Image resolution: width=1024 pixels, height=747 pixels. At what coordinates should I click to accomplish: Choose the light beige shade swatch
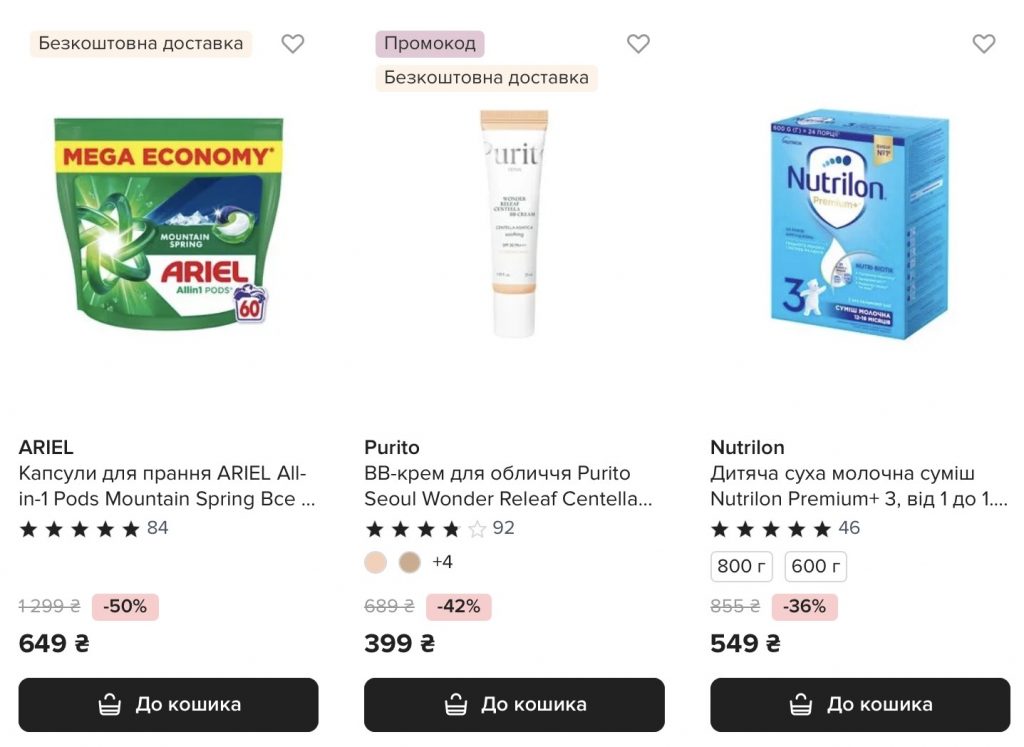click(x=376, y=562)
